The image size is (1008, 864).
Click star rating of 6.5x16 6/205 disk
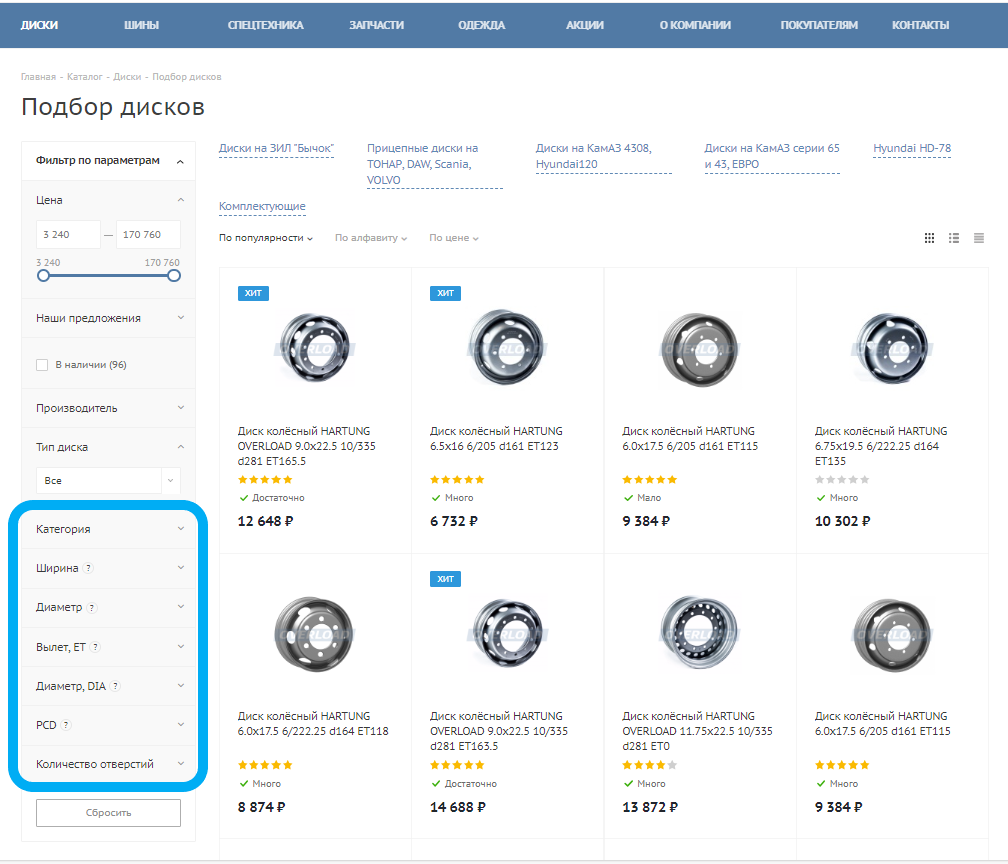click(x=457, y=480)
